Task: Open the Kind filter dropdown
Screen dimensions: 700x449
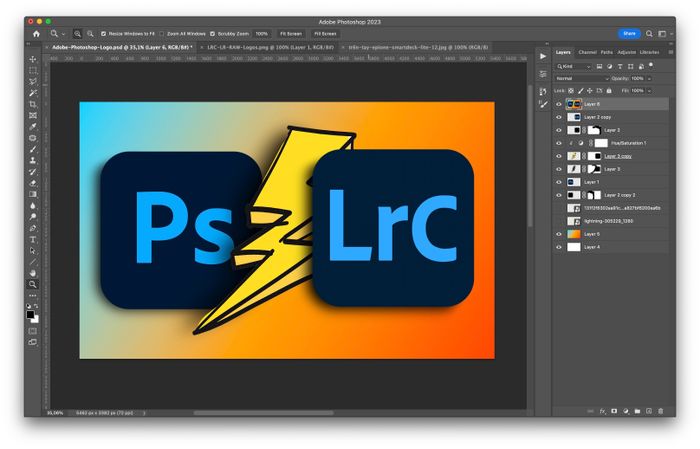Action: pos(573,67)
